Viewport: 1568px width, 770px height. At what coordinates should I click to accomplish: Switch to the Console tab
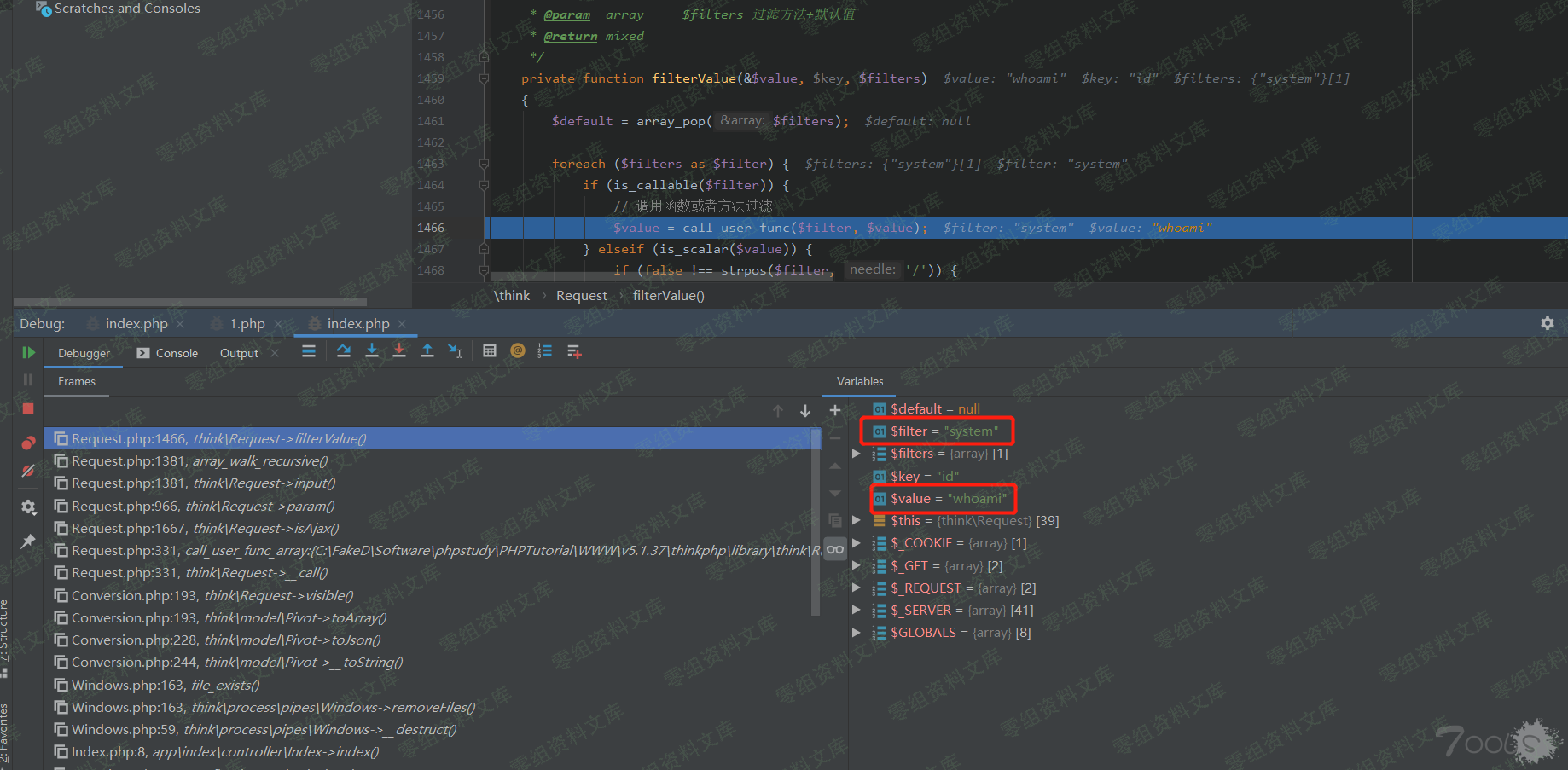(168, 353)
